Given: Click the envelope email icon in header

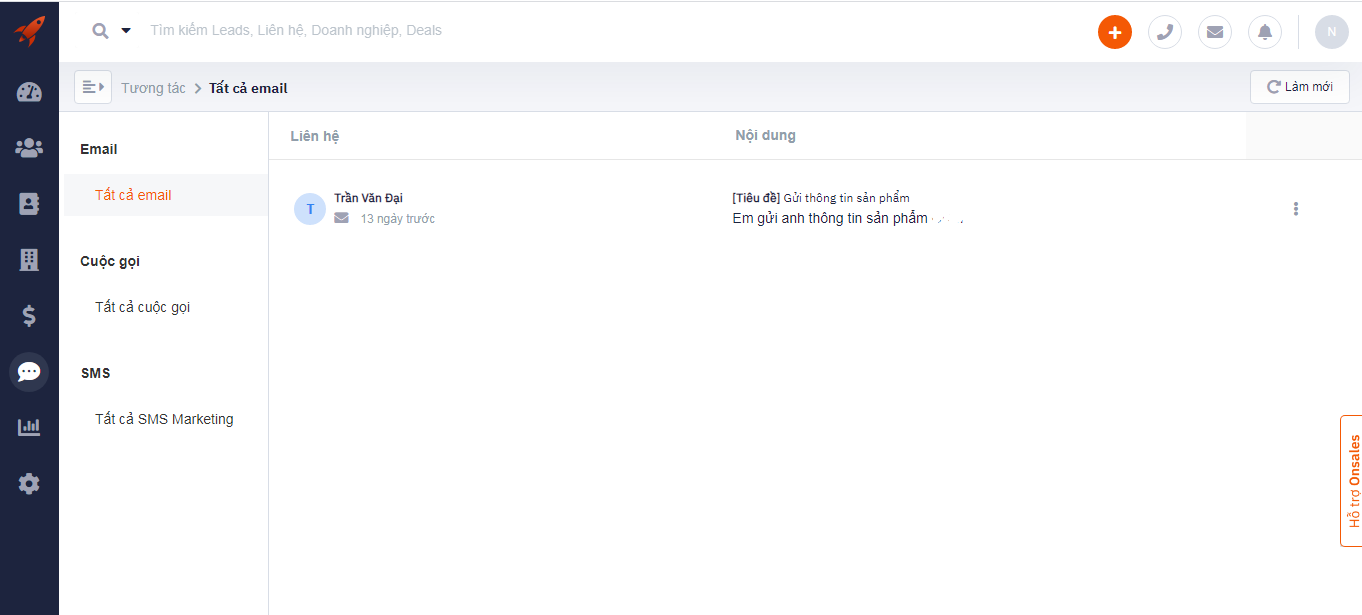Looking at the screenshot, I should point(1215,32).
